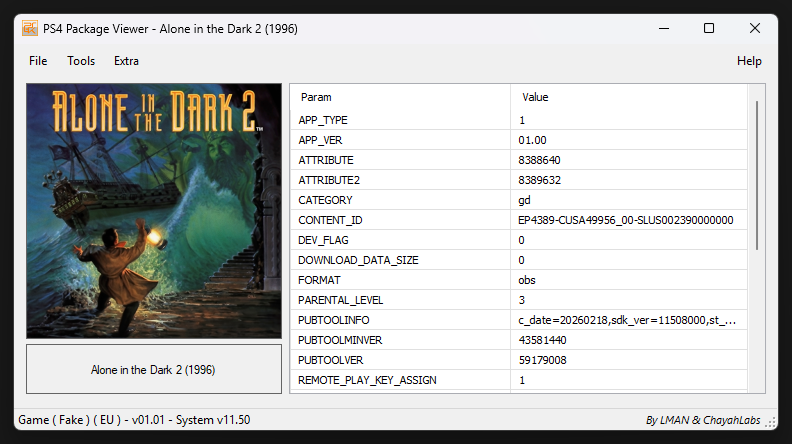Click the parameter list vertical scrollbar
The image size is (792, 444).
click(757, 175)
